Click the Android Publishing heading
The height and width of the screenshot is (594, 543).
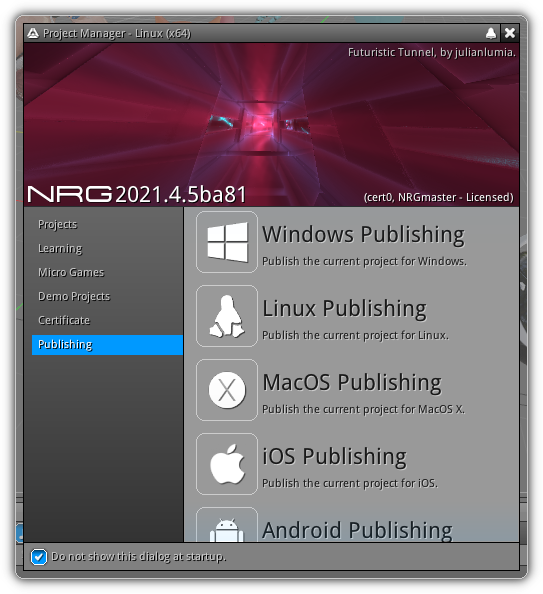pos(358,530)
